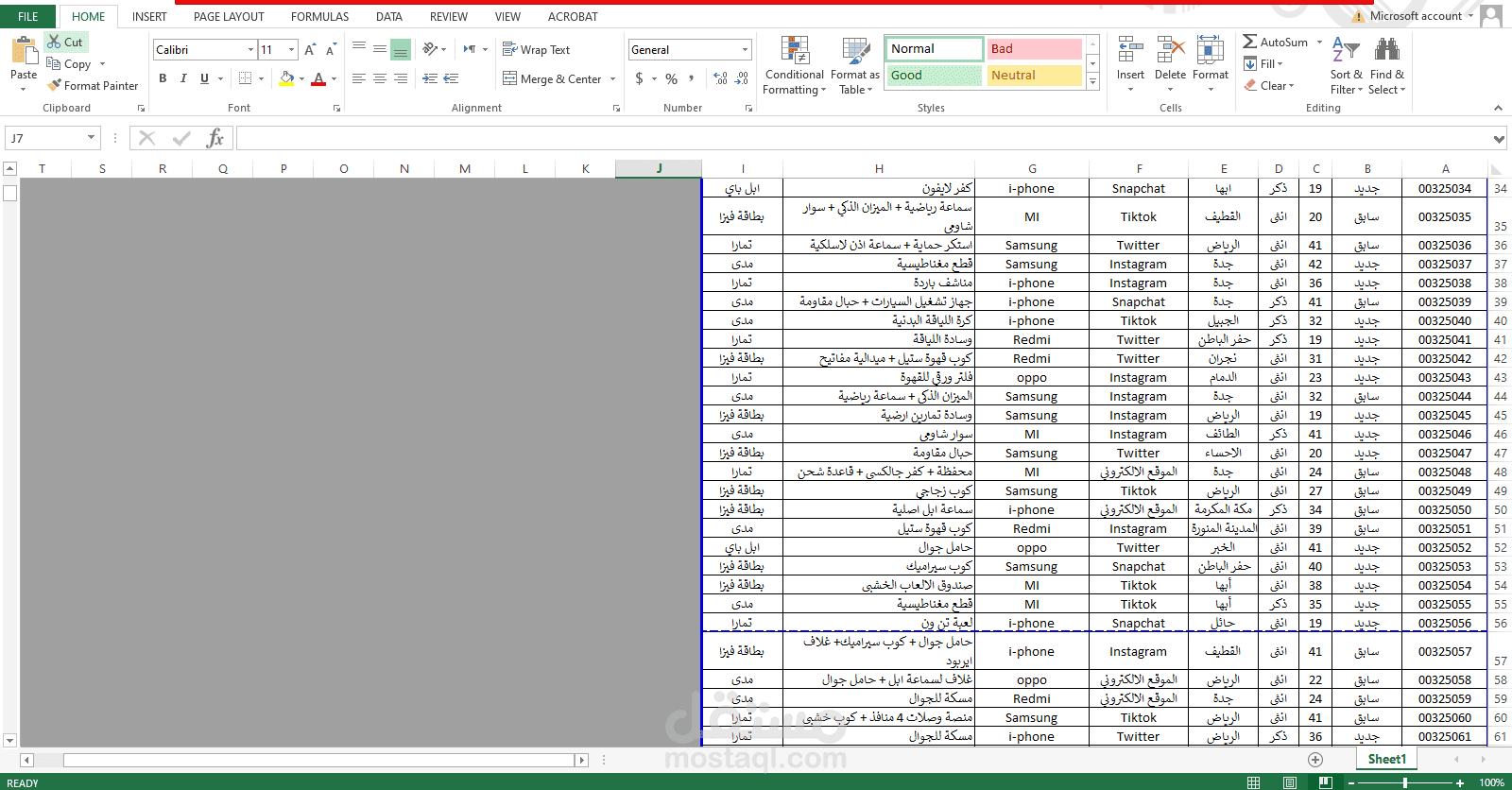This screenshot has height=790, width=1512.
Task: Click Merge & Center button
Action: coord(553,78)
